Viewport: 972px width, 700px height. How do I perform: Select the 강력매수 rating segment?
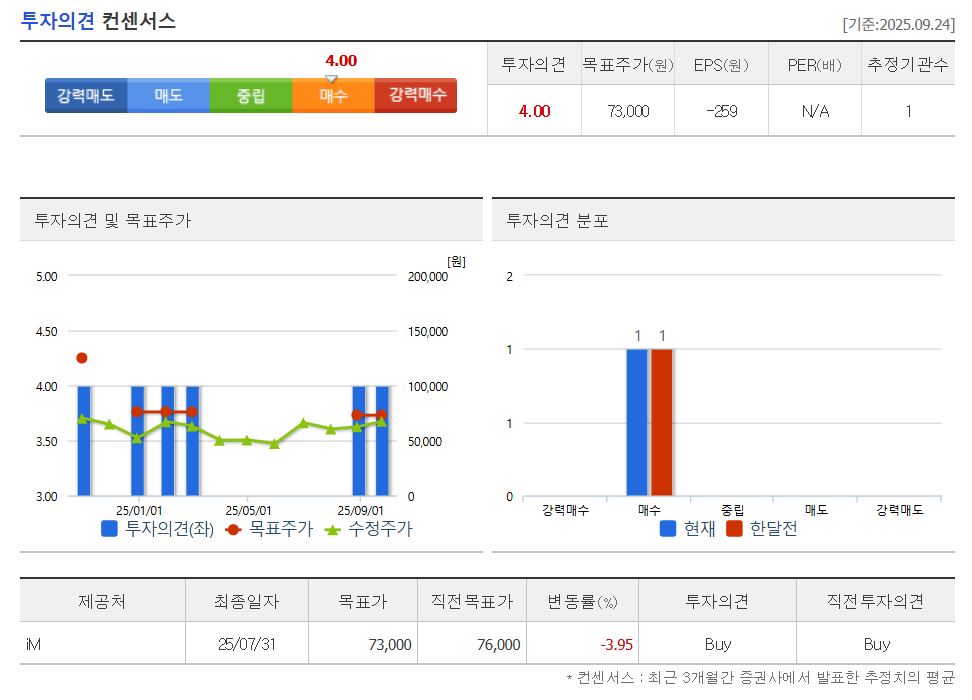click(416, 96)
